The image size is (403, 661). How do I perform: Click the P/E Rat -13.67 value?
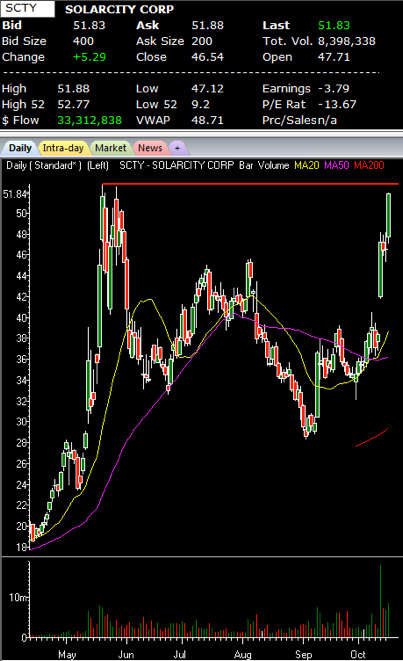(337, 104)
